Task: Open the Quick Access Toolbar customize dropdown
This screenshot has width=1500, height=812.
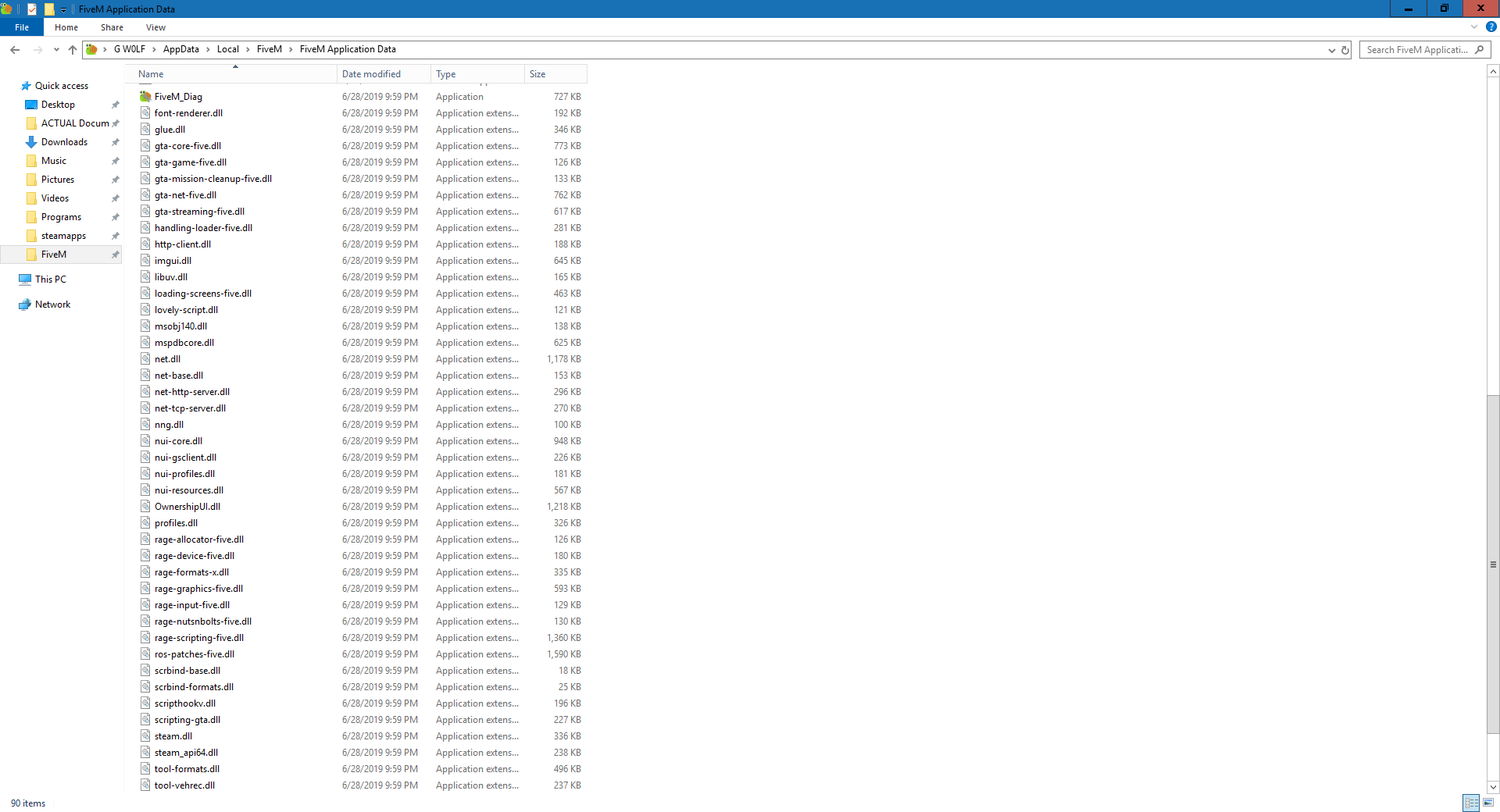Action: tap(64, 9)
